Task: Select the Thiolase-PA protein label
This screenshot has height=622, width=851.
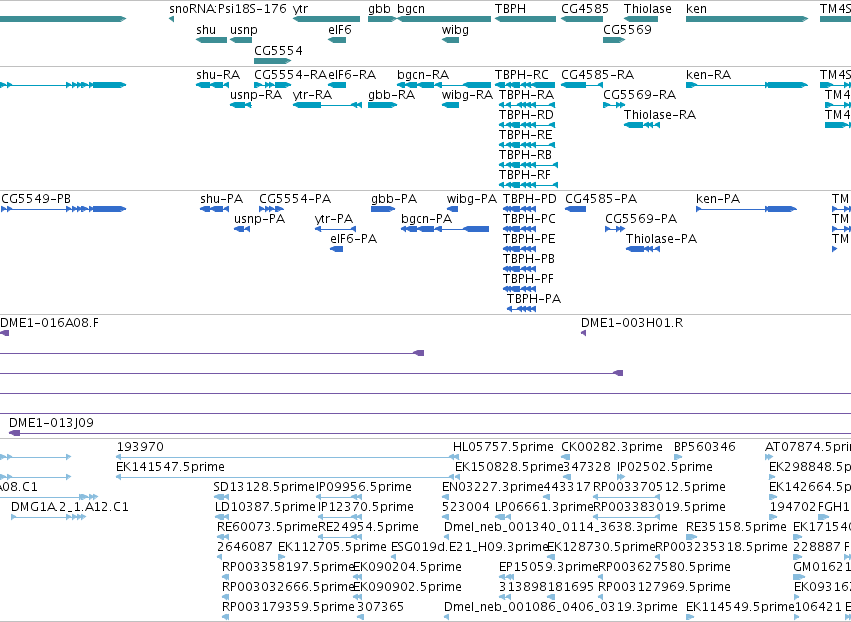Action: pos(661,239)
